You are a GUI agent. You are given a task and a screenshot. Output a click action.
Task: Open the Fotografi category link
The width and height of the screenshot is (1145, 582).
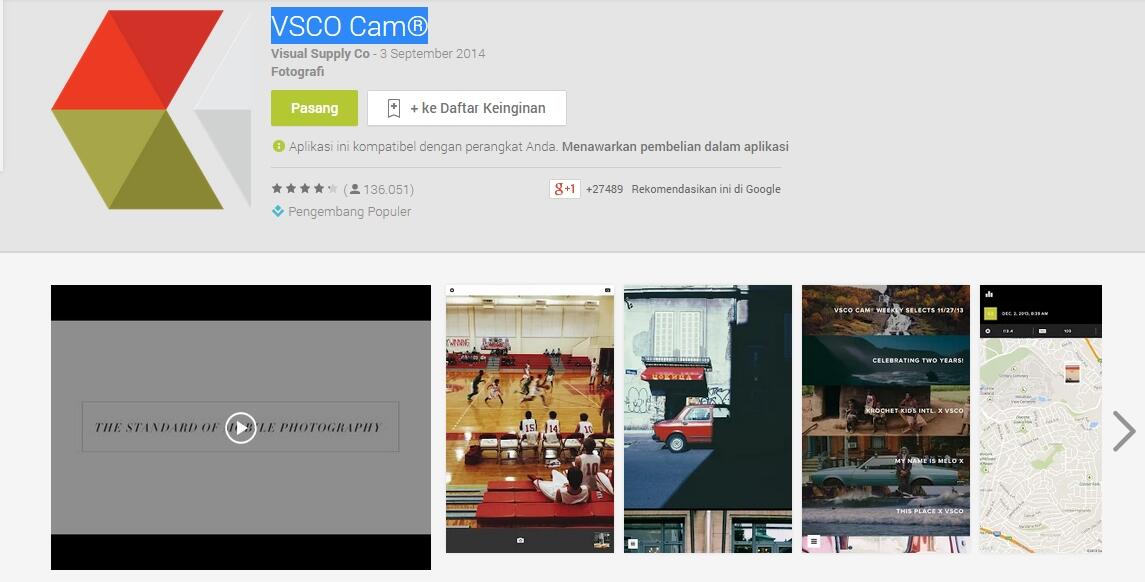pyautogui.click(x=297, y=72)
